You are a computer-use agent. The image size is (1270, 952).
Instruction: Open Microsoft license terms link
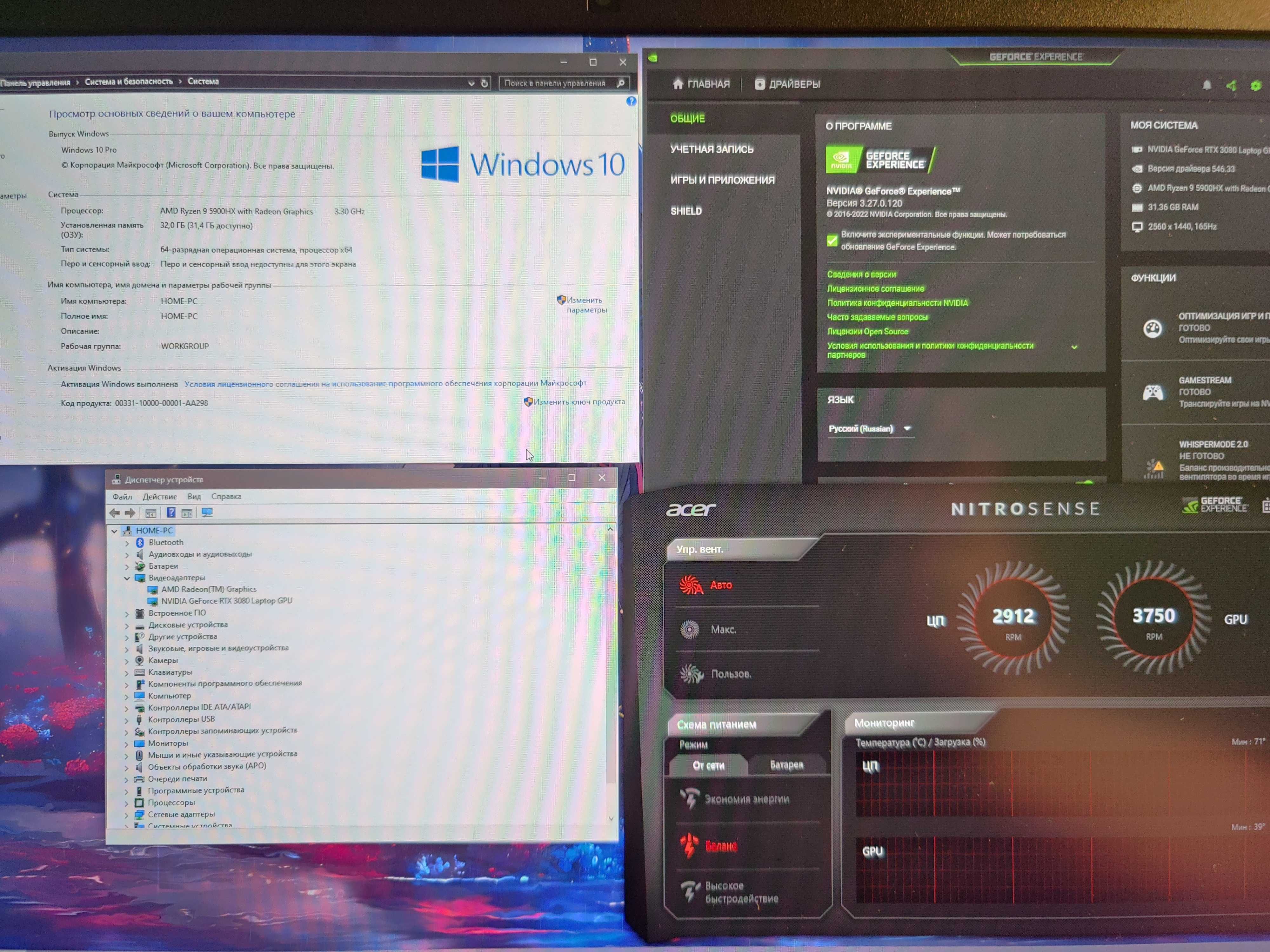coord(385,383)
